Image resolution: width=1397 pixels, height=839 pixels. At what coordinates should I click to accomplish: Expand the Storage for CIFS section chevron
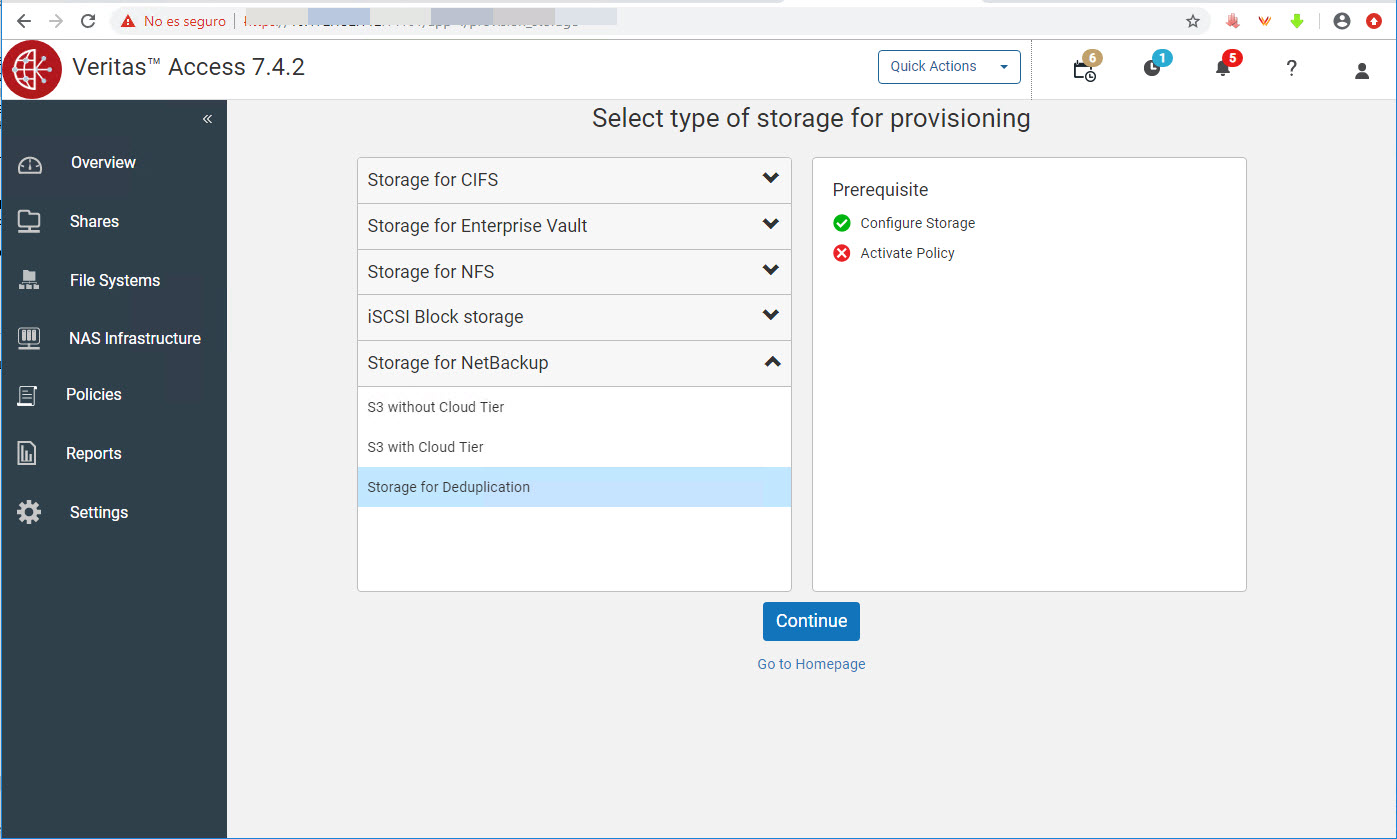(770, 178)
